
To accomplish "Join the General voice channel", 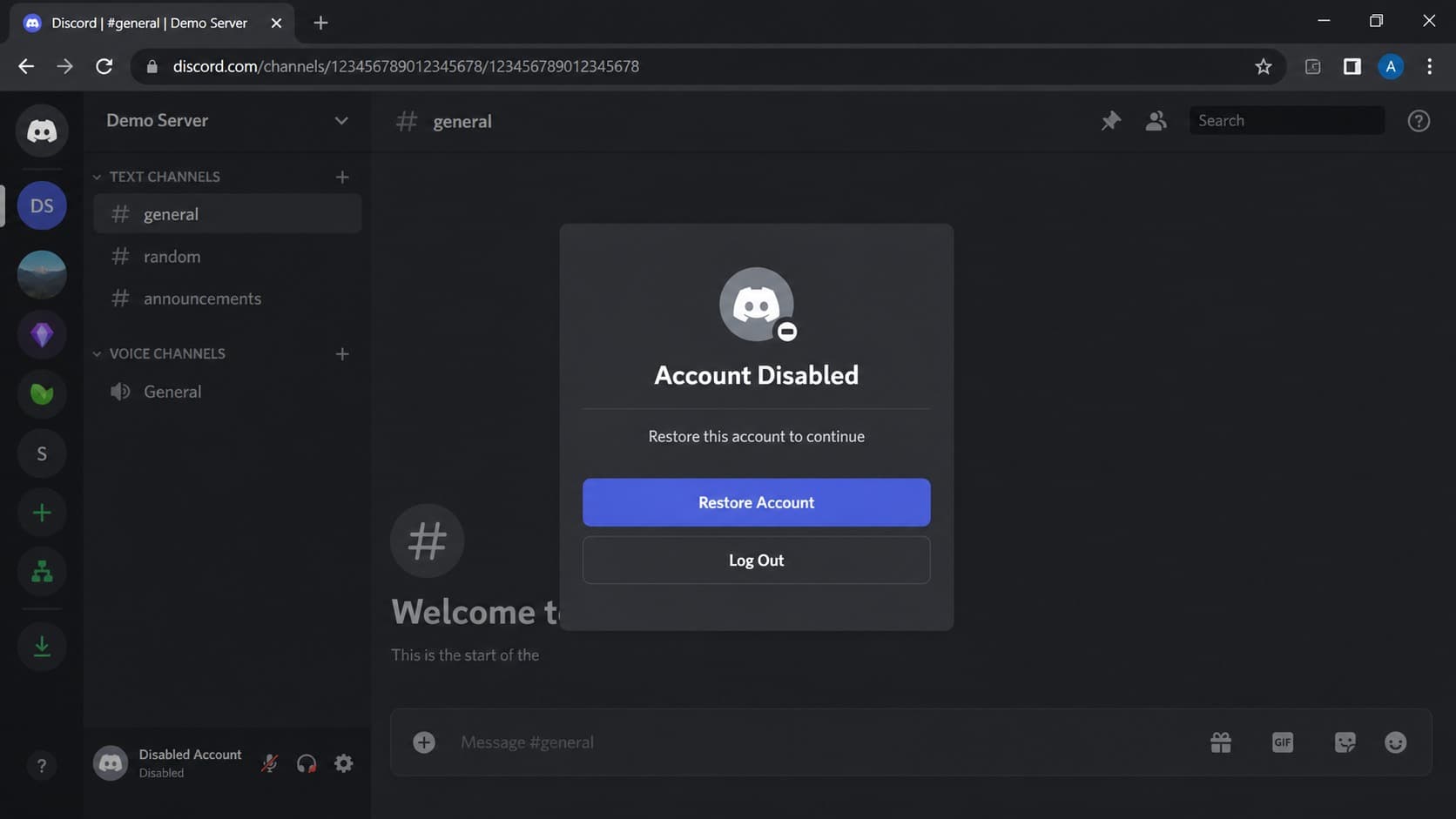I will 227,392.
